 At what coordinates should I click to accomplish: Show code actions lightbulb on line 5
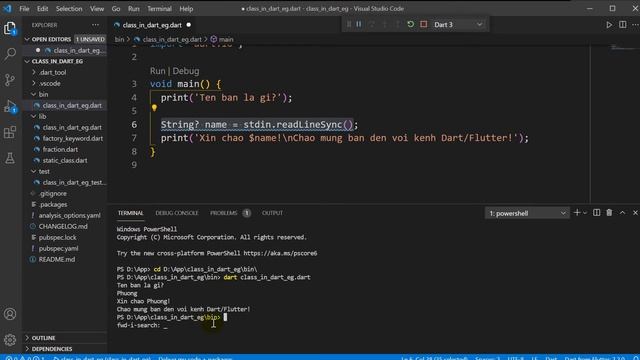(154, 108)
